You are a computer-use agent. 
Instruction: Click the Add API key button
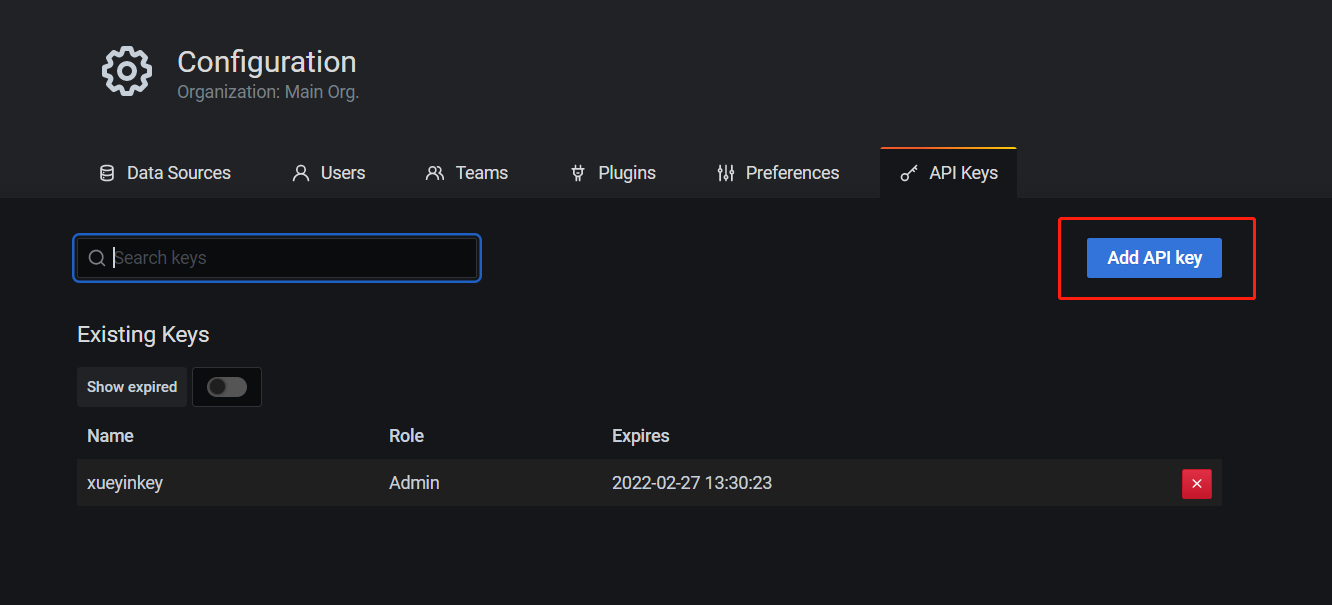[1154, 257]
